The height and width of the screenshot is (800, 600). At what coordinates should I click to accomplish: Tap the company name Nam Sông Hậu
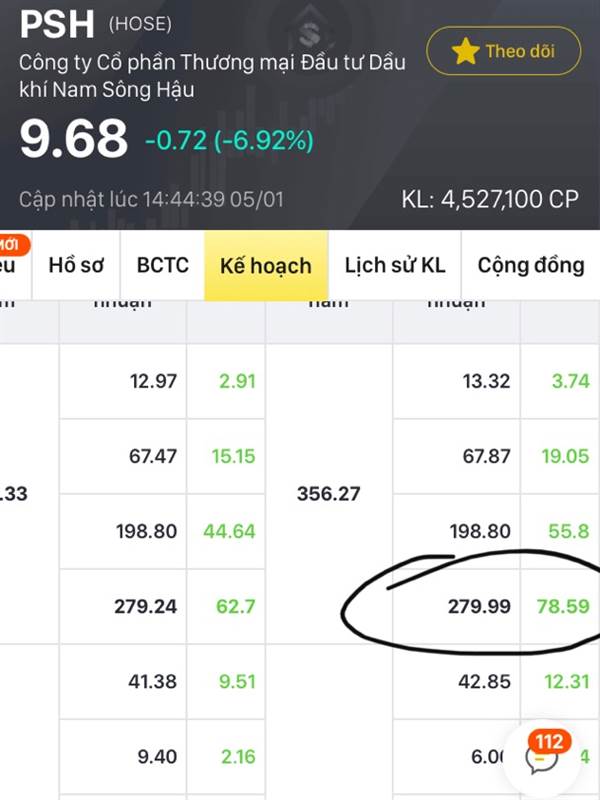click(x=212, y=76)
